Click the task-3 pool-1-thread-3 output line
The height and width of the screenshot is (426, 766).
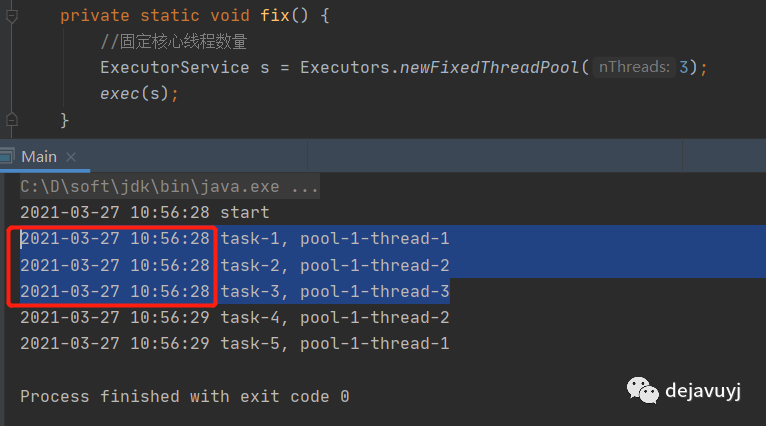coord(334,291)
